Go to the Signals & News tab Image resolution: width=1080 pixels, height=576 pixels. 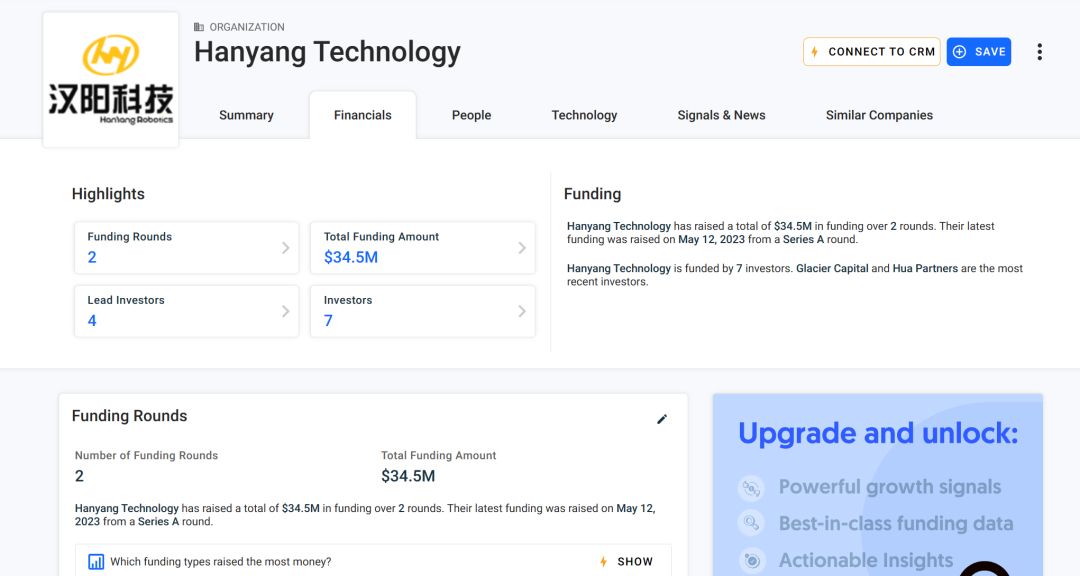coord(721,115)
